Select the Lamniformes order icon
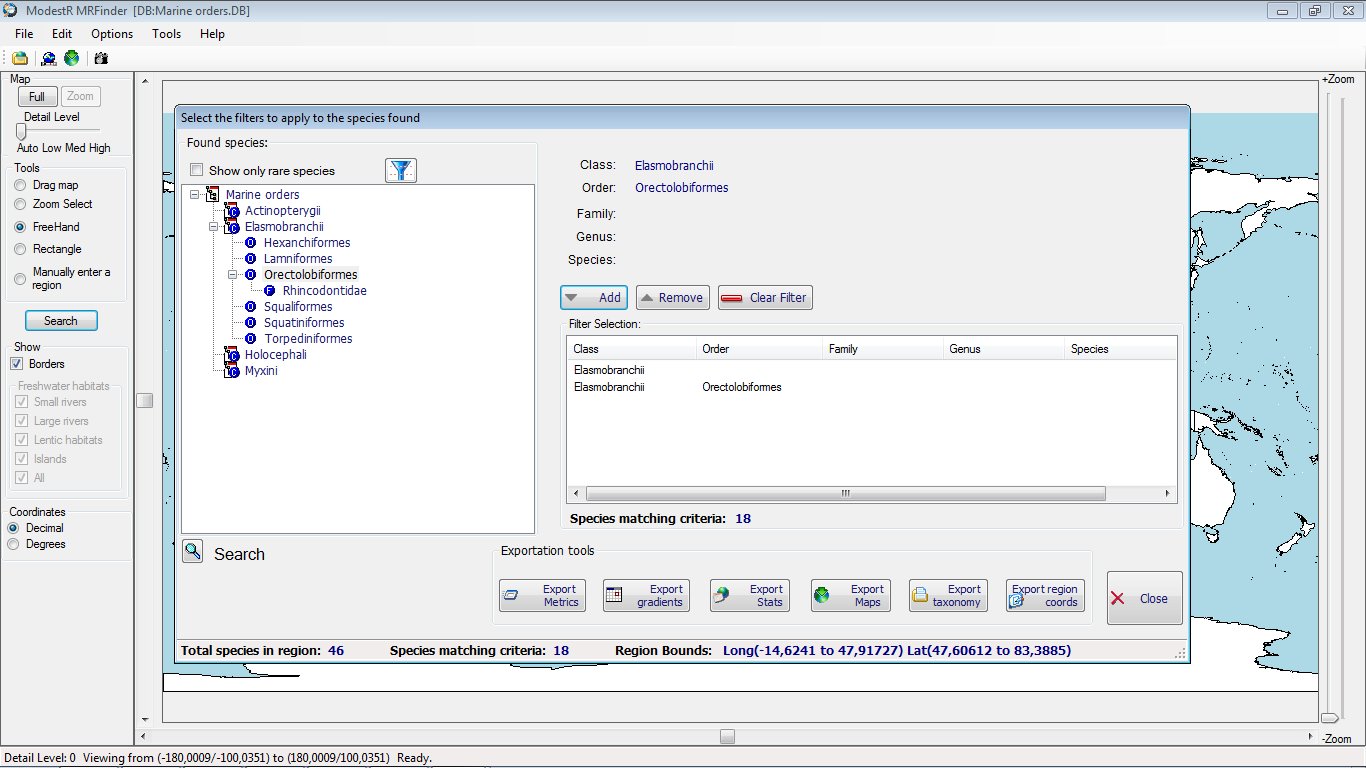This screenshot has height=768, width=1366. tap(251, 259)
